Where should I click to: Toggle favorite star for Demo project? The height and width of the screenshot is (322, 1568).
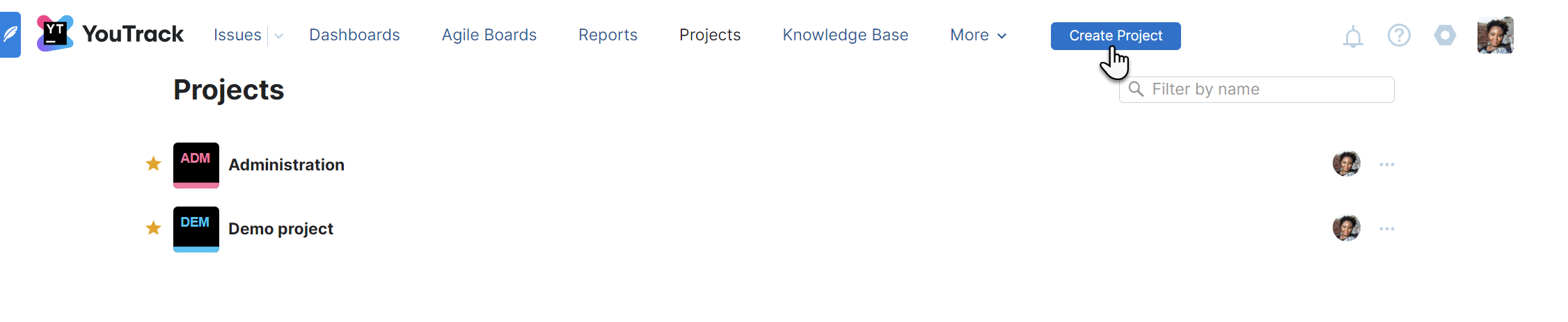pyautogui.click(x=153, y=228)
